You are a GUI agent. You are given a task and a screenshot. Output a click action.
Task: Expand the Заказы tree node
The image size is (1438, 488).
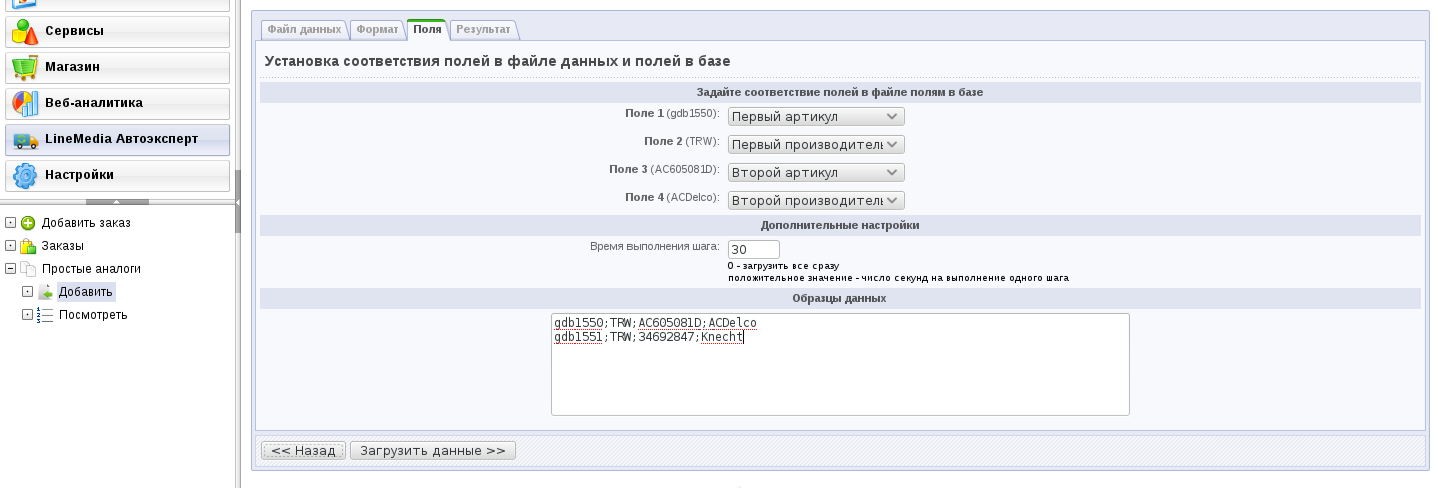coord(11,246)
